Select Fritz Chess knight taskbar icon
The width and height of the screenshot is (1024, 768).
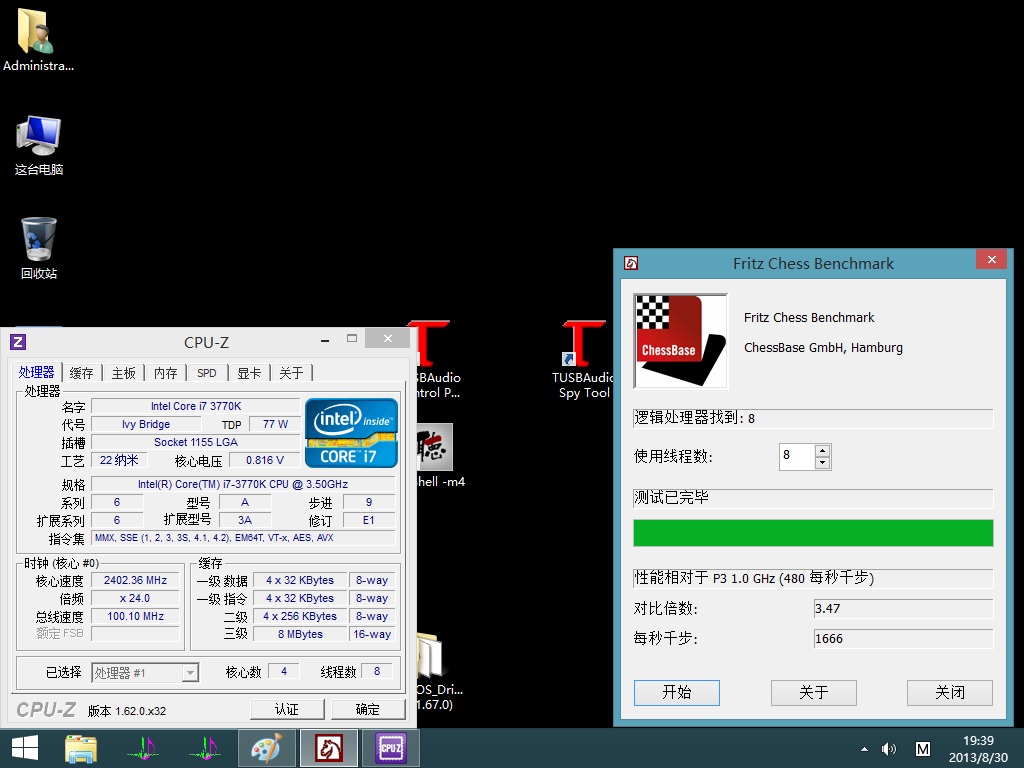pos(328,748)
